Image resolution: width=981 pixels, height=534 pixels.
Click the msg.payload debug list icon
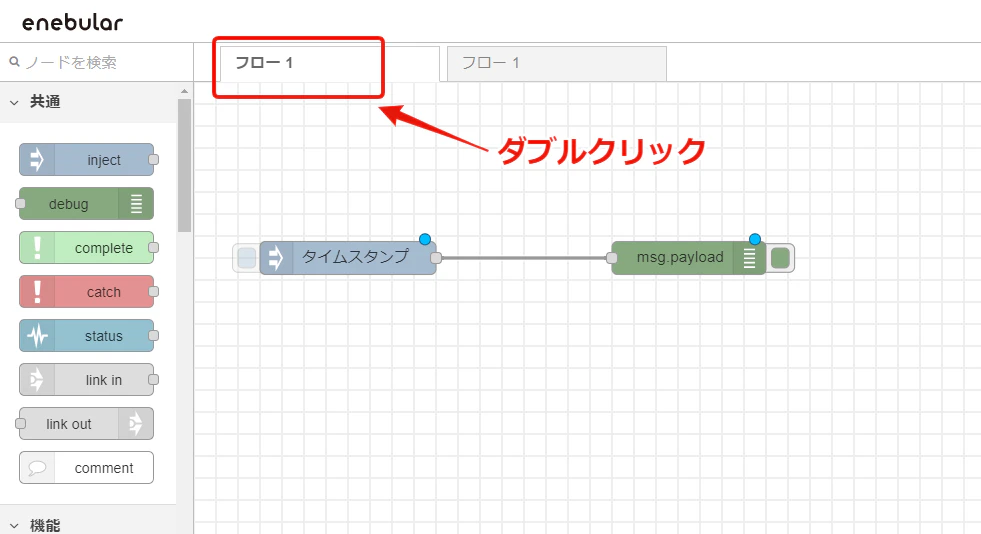[x=750, y=258]
